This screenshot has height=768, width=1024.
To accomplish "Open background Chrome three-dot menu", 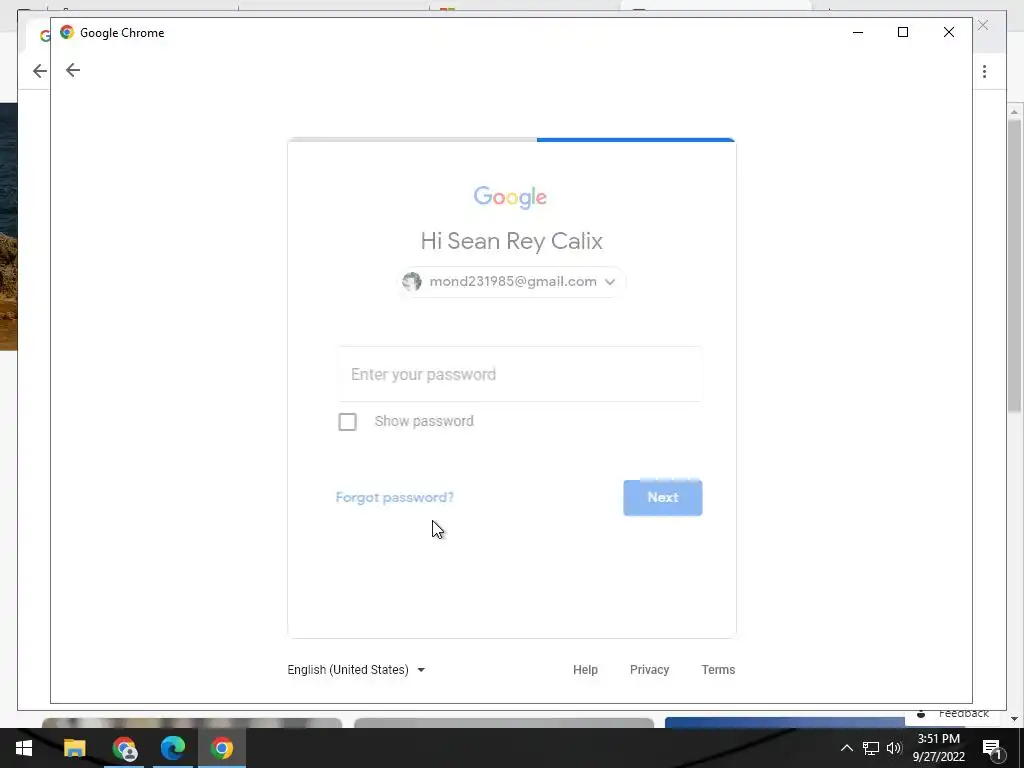I will tap(984, 71).
